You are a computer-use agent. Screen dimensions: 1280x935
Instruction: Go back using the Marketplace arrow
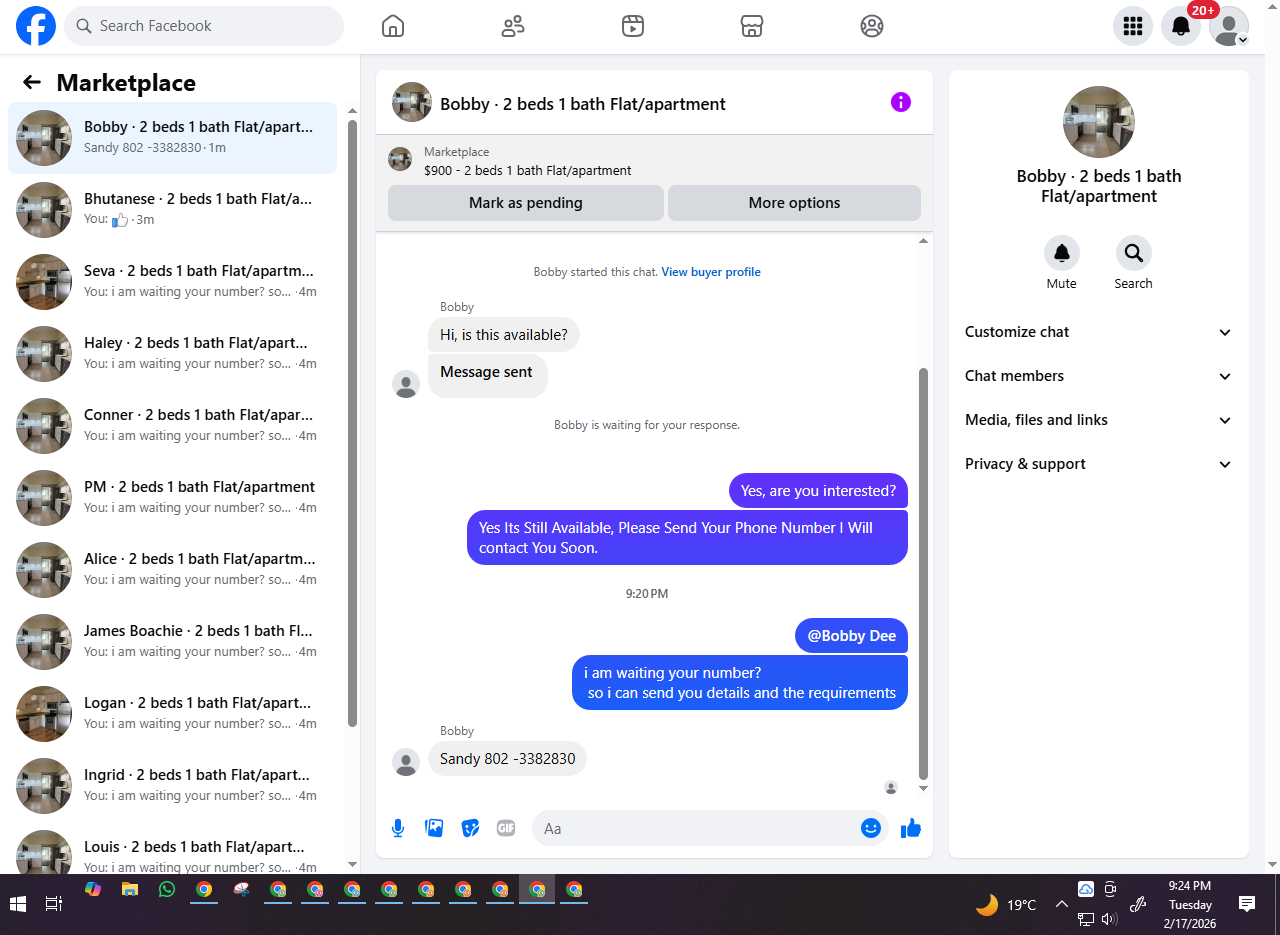tap(32, 82)
